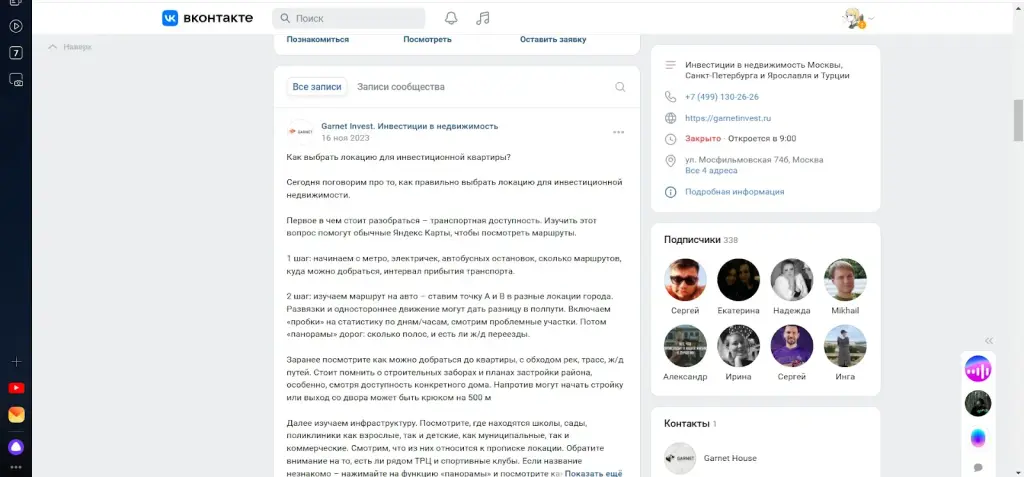1024x477 pixels.
Task: Expand the post with Показать ещё
Action: click(x=594, y=473)
